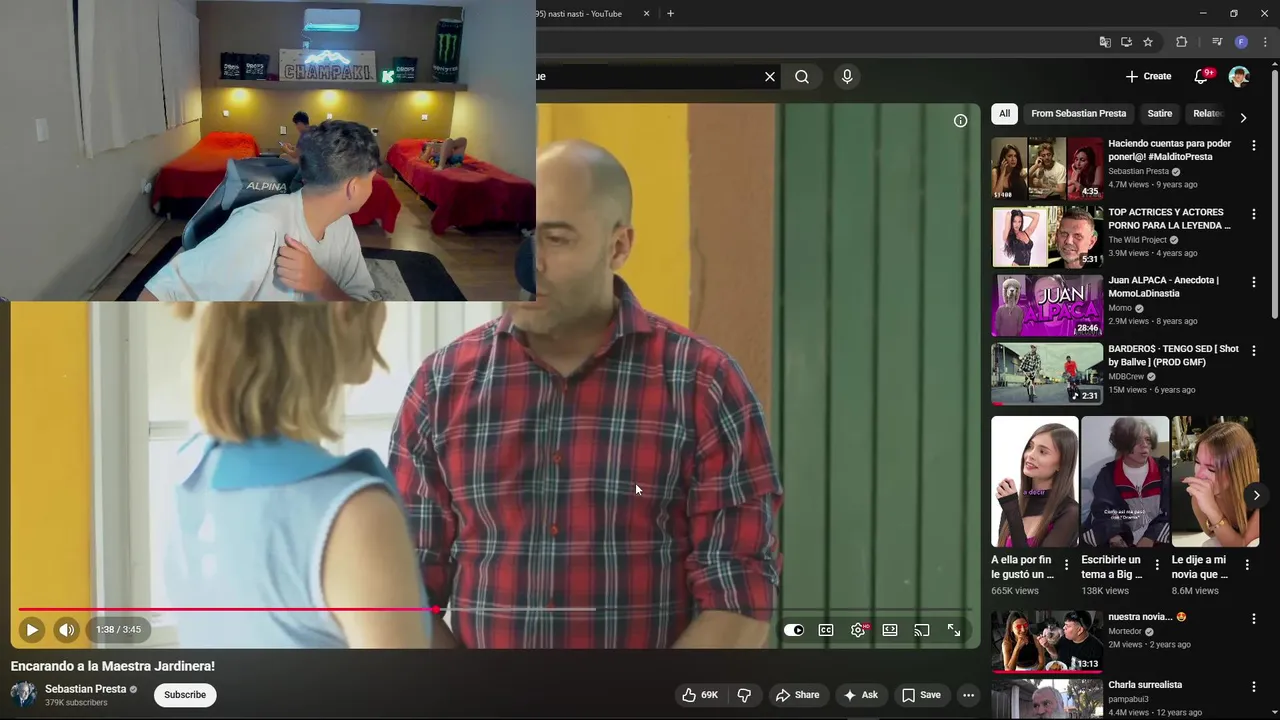The height and width of the screenshot is (720, 1280).
Task: Open the Sebastian Presta channel name below the video
Action: point(85,689)
